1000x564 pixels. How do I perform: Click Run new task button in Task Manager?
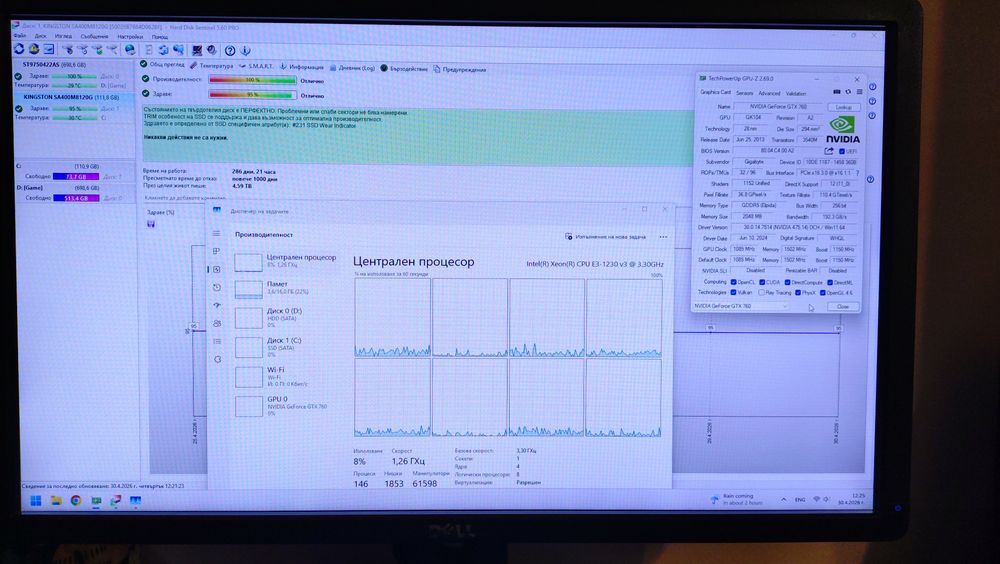(605, 237)
